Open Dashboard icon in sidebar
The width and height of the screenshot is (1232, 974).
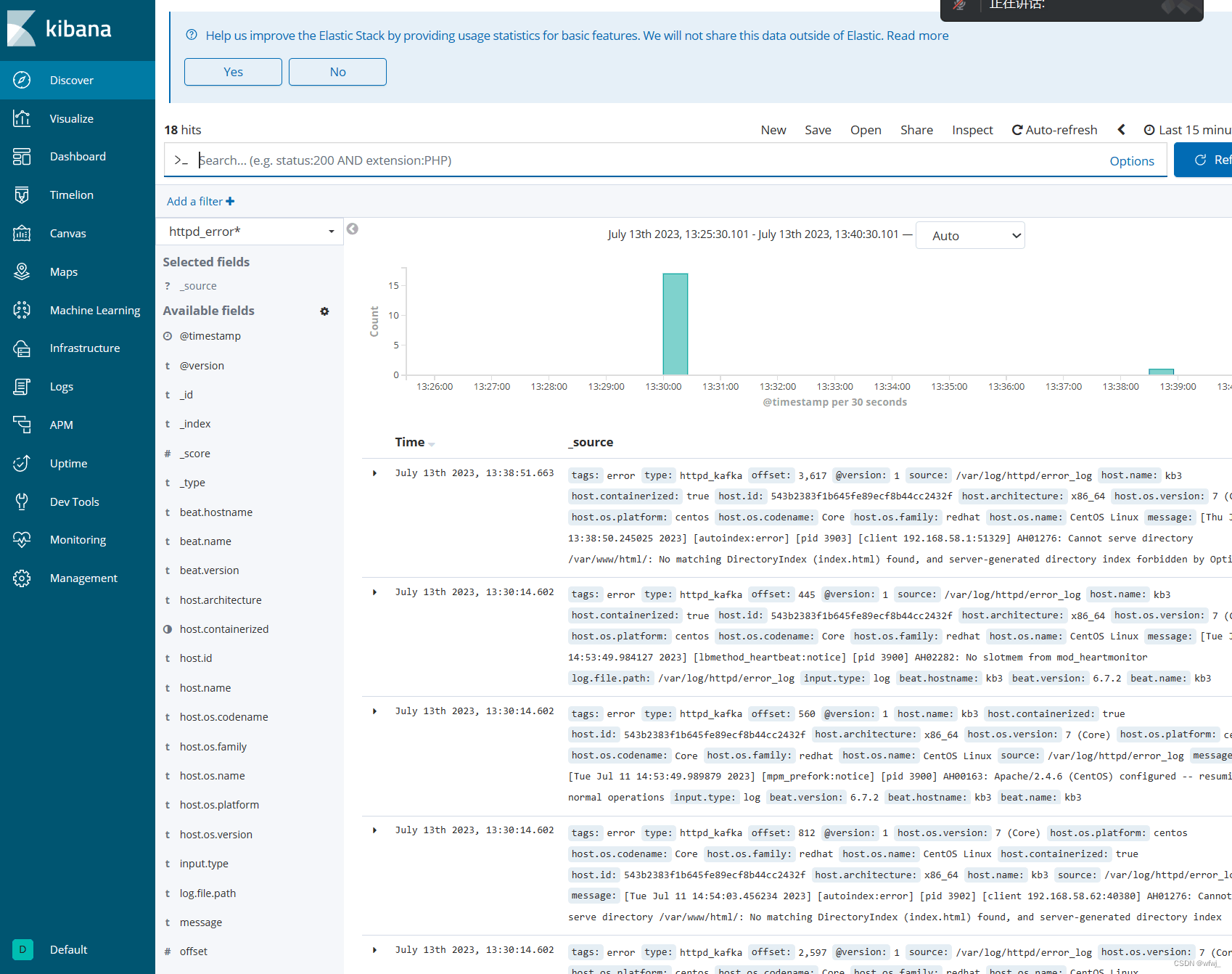(x=22, y=156)
